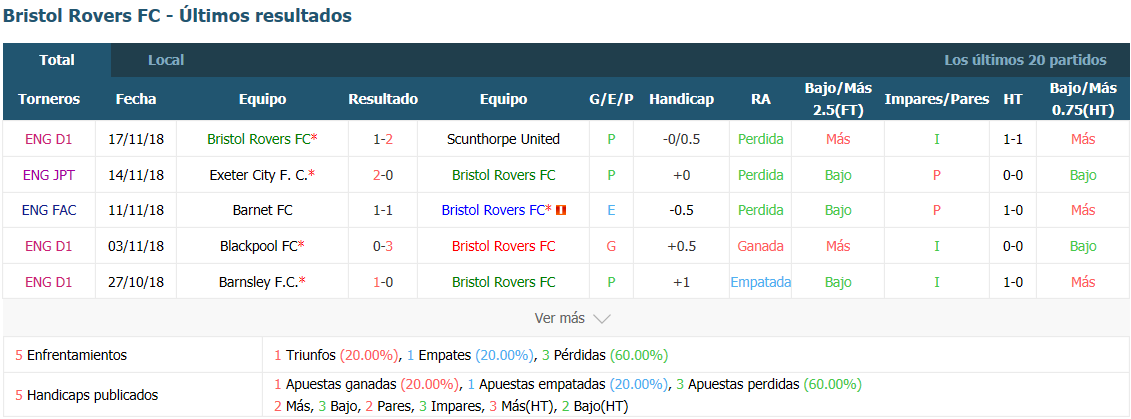This screenshot has height=419, width=1131.
Task: Click the red card icon beside Bristol Rovers FC
Action: (561, 210)
